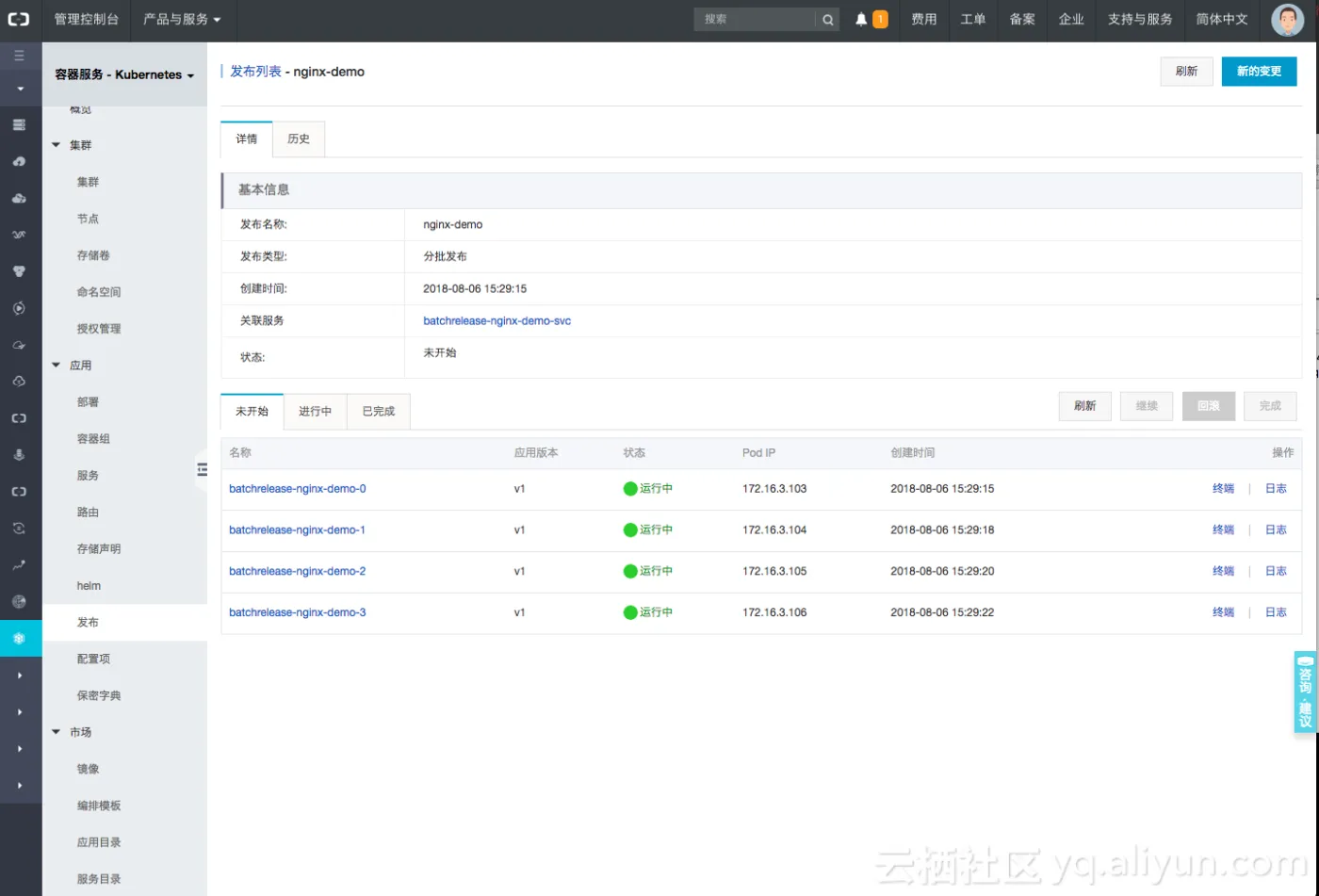Open the 工单 menu
This screenshot has width=1319, height=896.
(x=973, y=19)
